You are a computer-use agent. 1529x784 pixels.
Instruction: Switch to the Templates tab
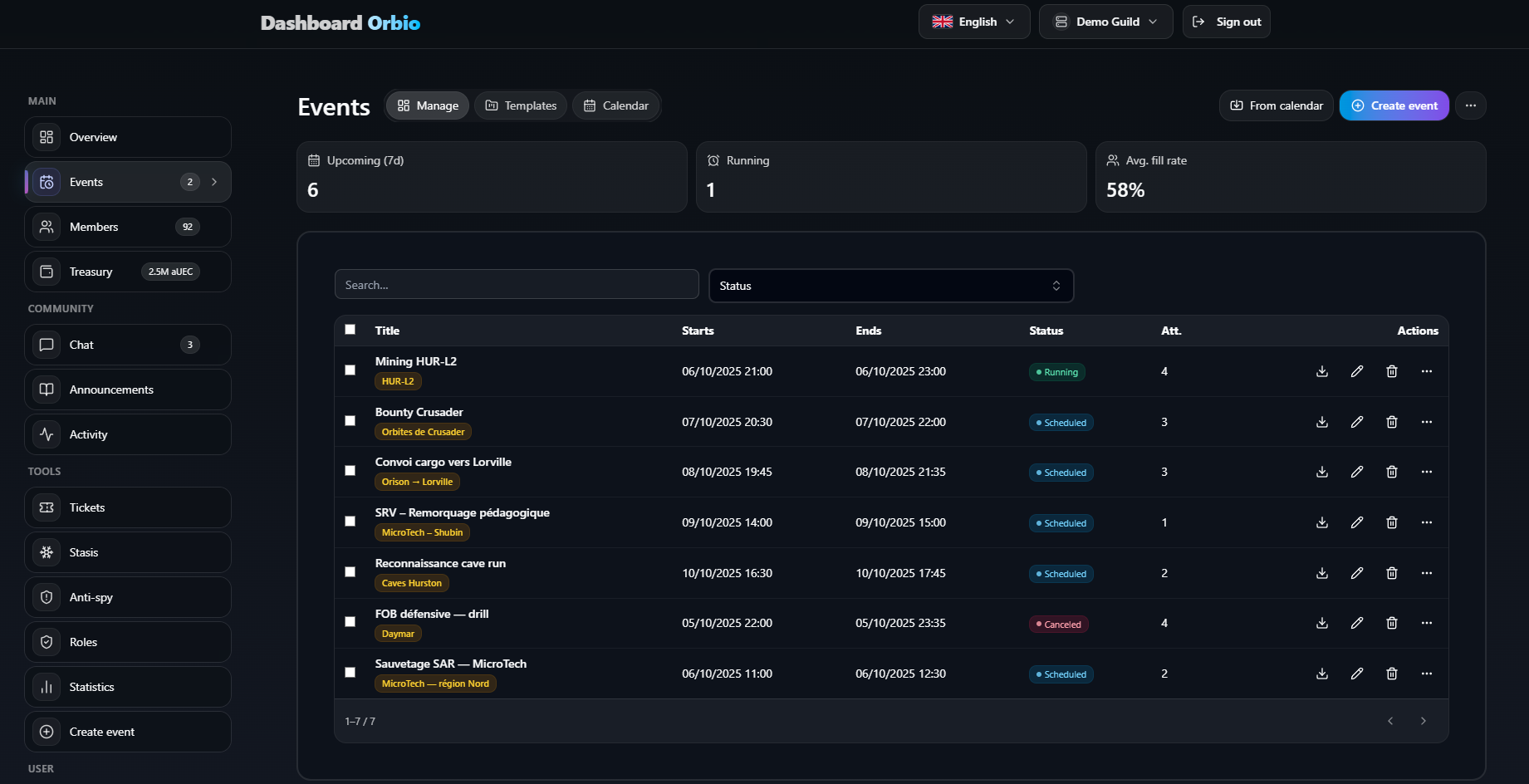pyautogui.click(x=521, y=105)
